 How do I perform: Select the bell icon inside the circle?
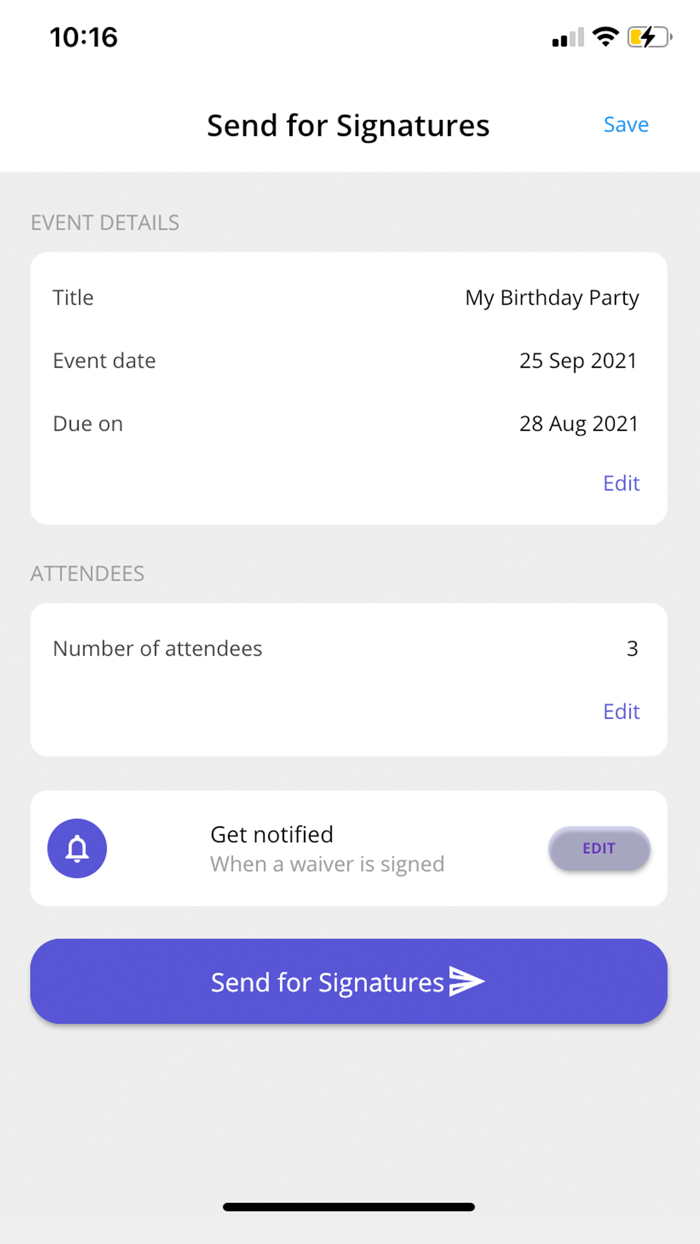point(77,848)
